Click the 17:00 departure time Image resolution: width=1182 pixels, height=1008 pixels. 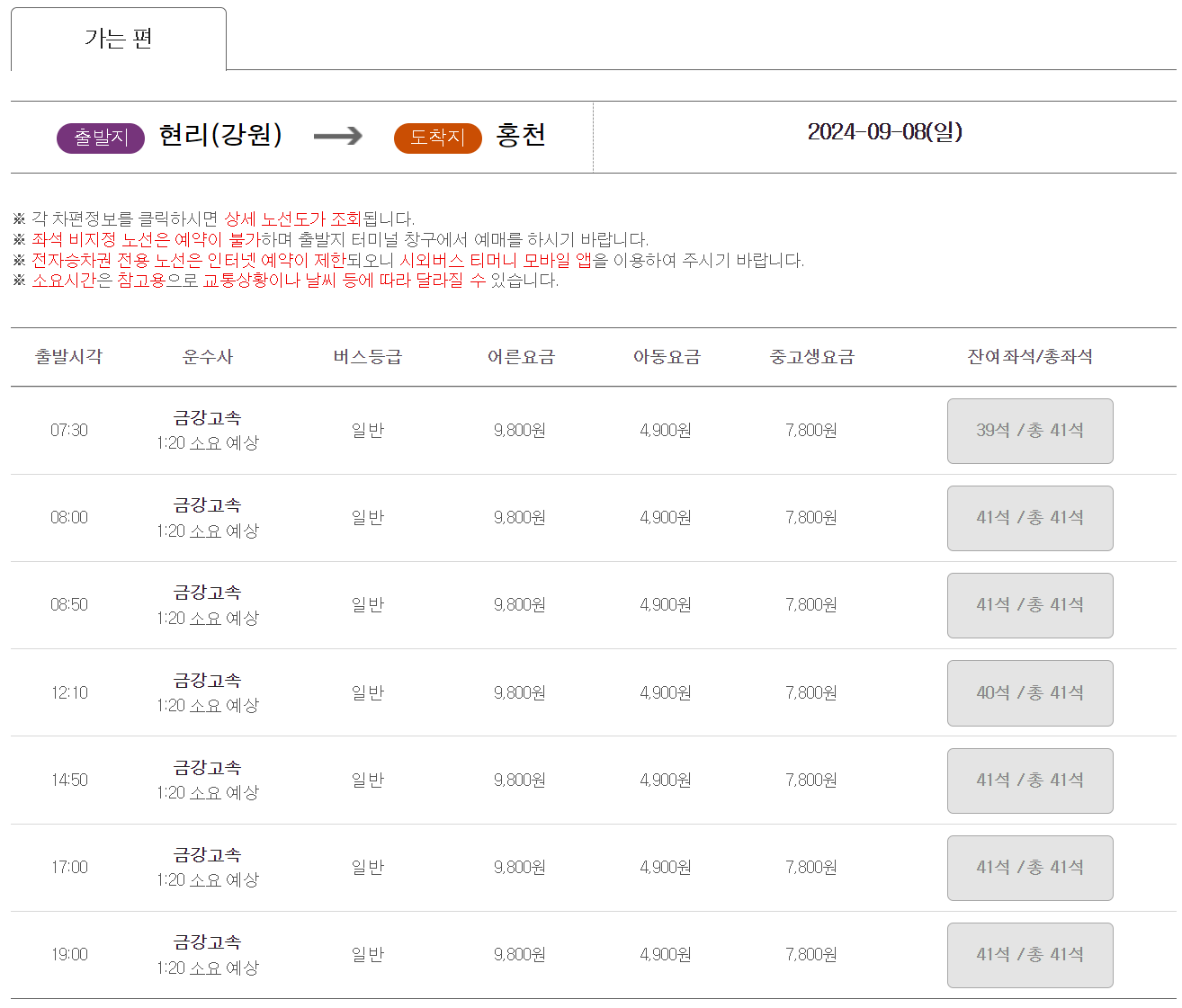[69, 867]
